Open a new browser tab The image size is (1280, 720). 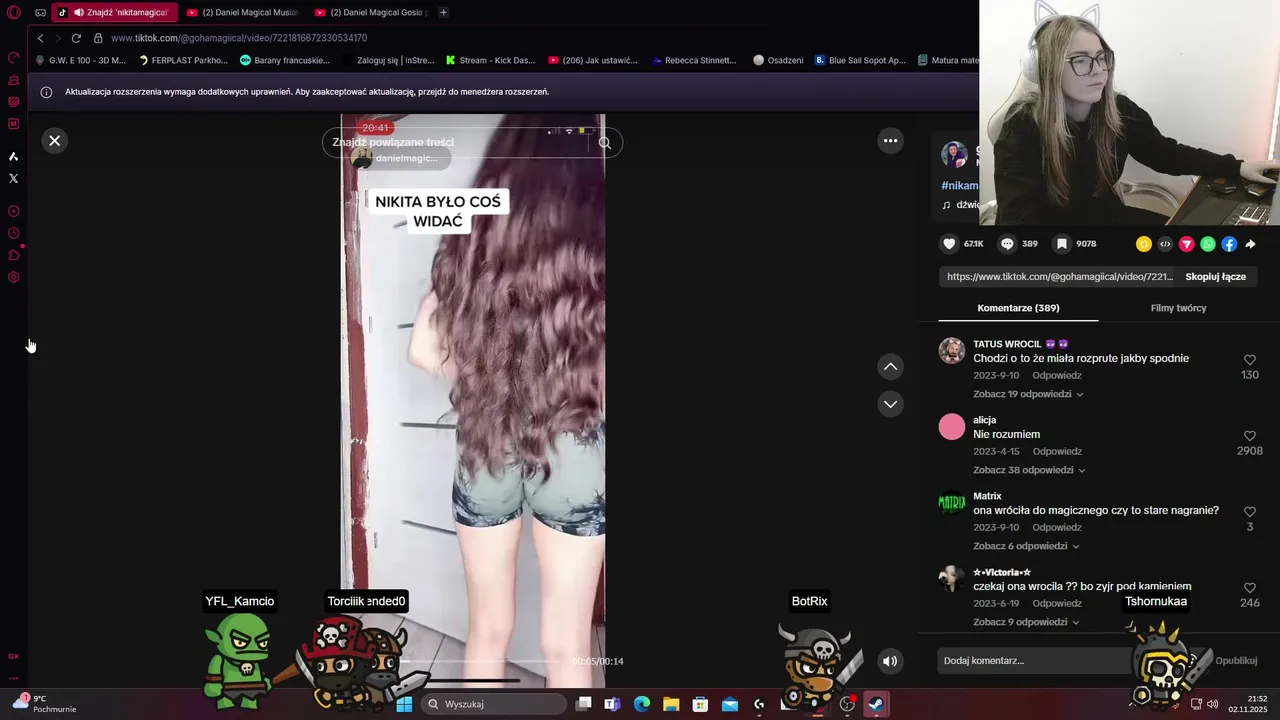point(443,12)
